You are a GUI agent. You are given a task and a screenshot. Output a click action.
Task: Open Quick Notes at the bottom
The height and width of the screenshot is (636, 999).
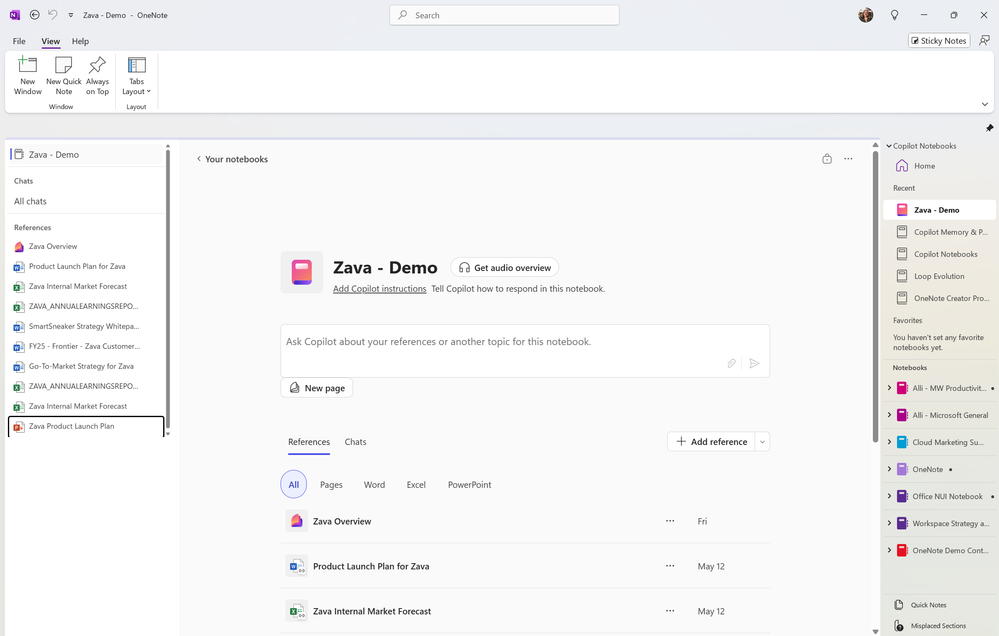pyautogui.click(x=921, y=605)
